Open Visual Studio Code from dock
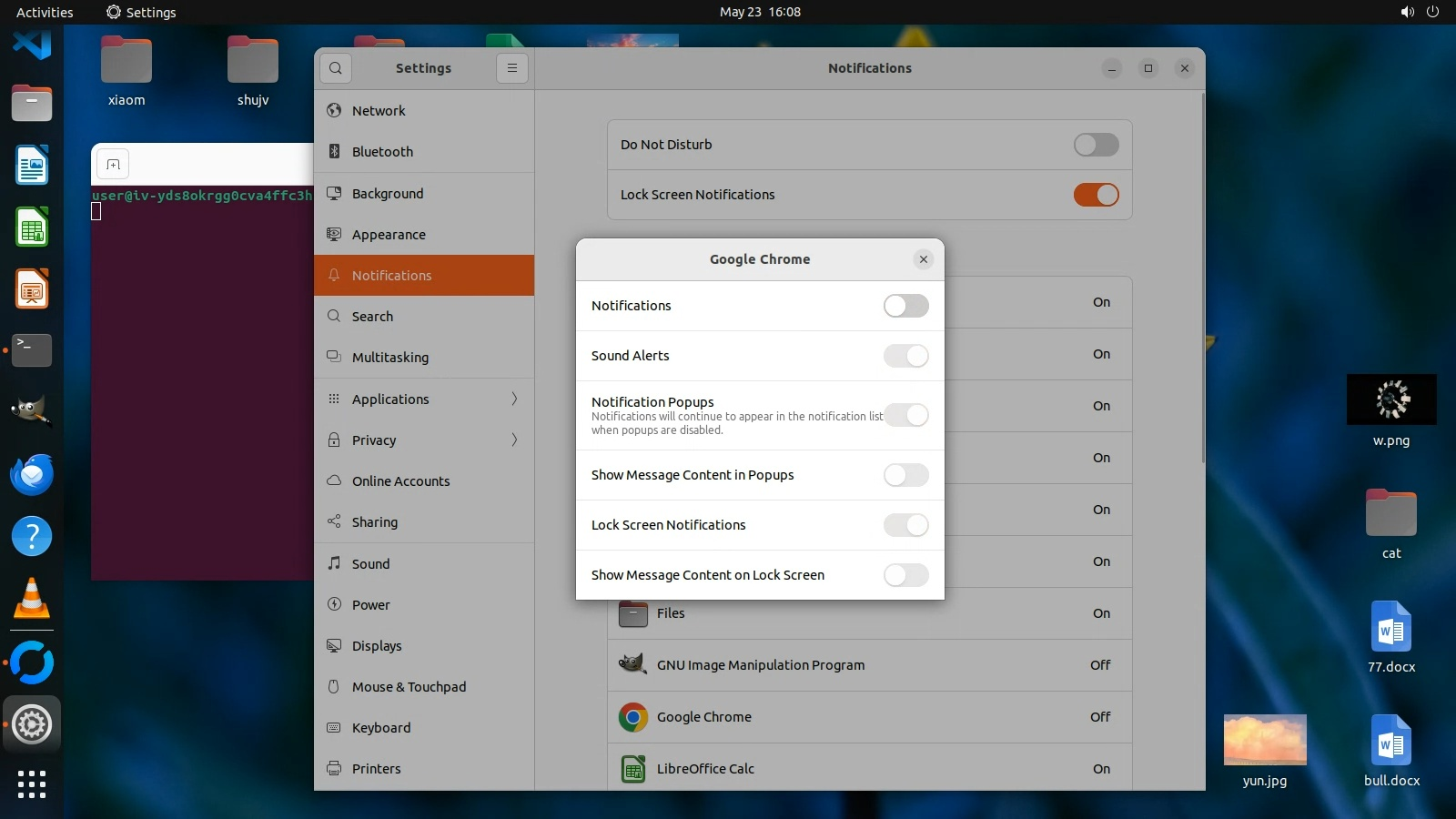 pos(32,44)
